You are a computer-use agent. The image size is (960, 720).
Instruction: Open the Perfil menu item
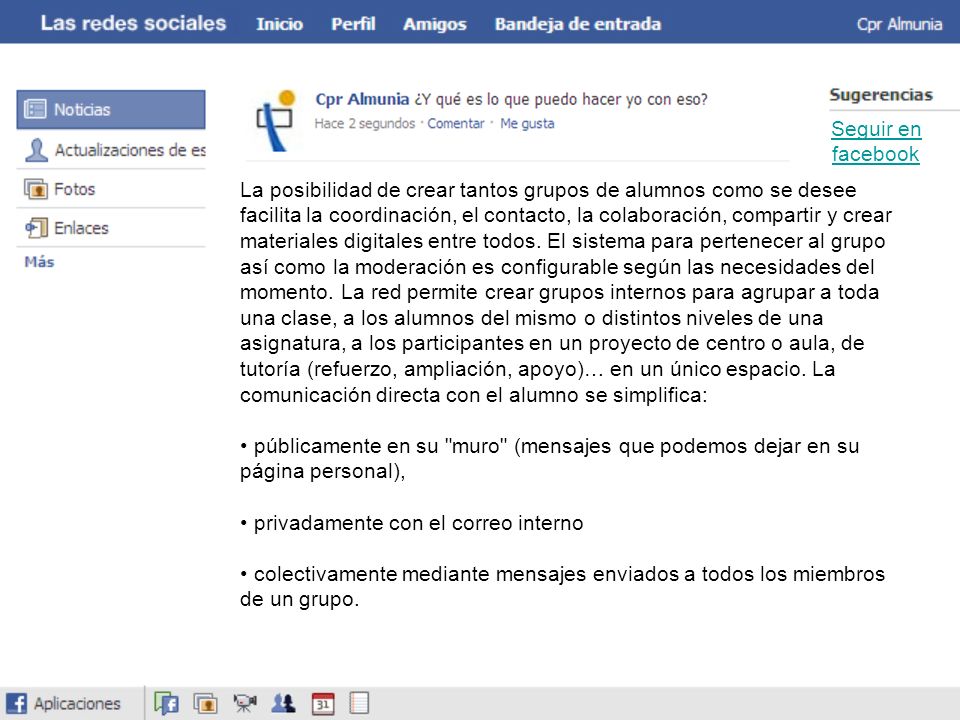pos(353,24)
